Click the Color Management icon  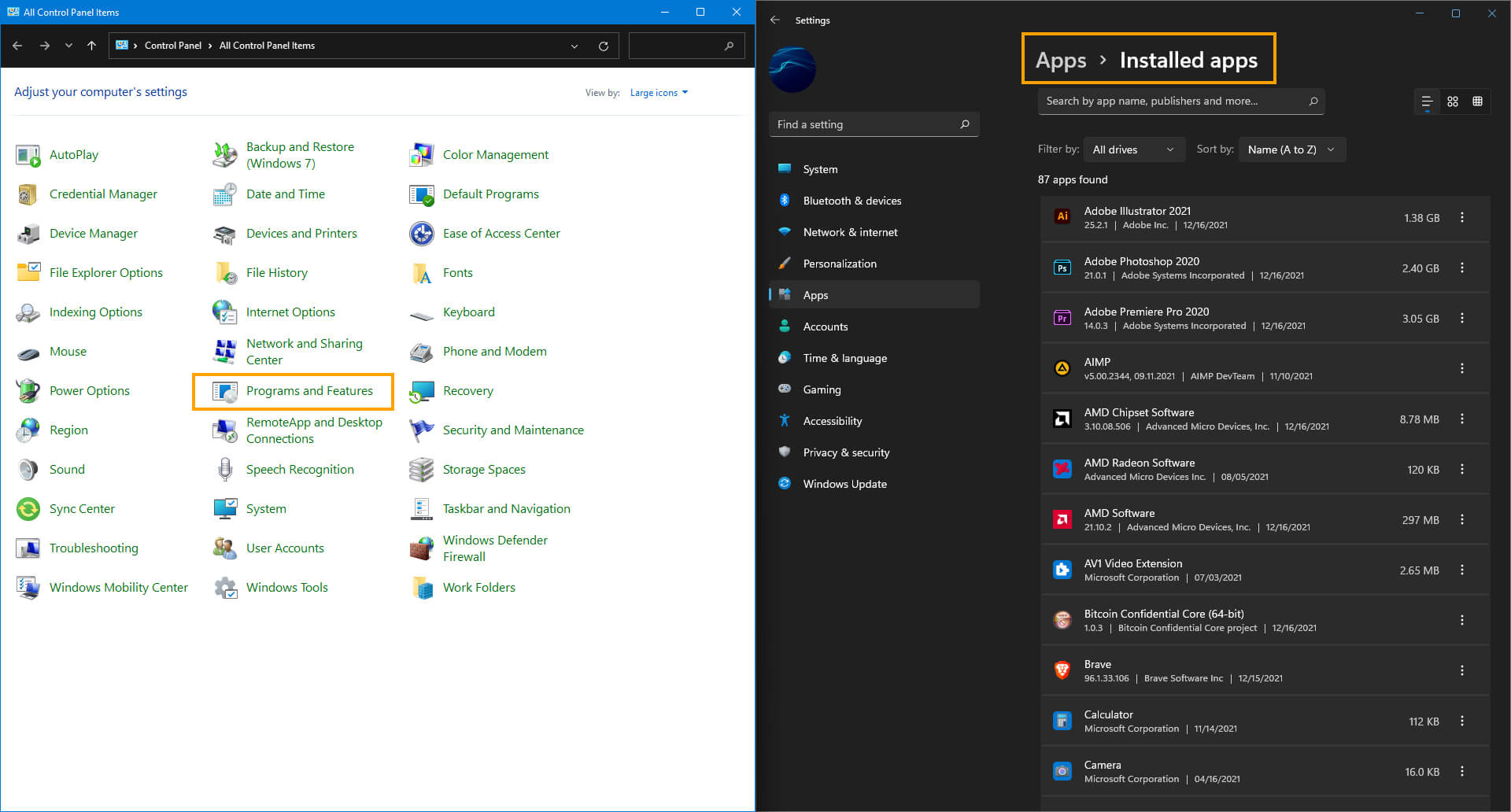422,155
